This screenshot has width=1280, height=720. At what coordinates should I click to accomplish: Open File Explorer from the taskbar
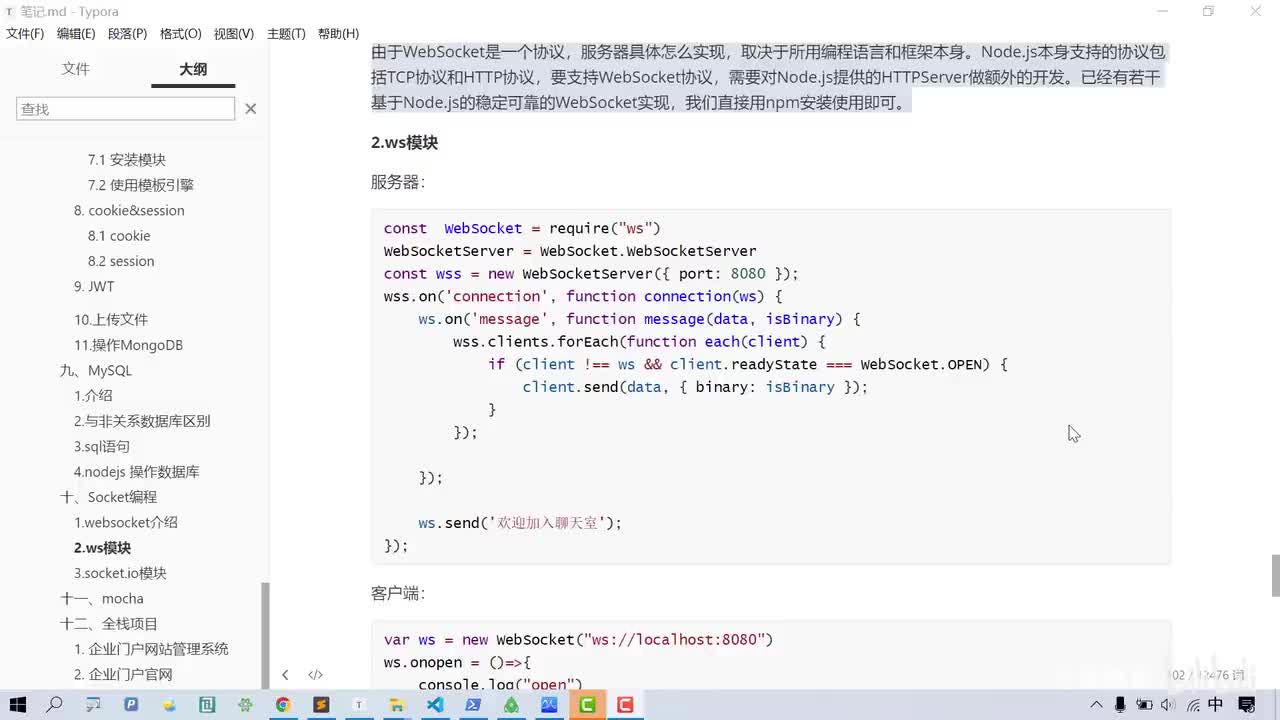click(x=397, y=705)
